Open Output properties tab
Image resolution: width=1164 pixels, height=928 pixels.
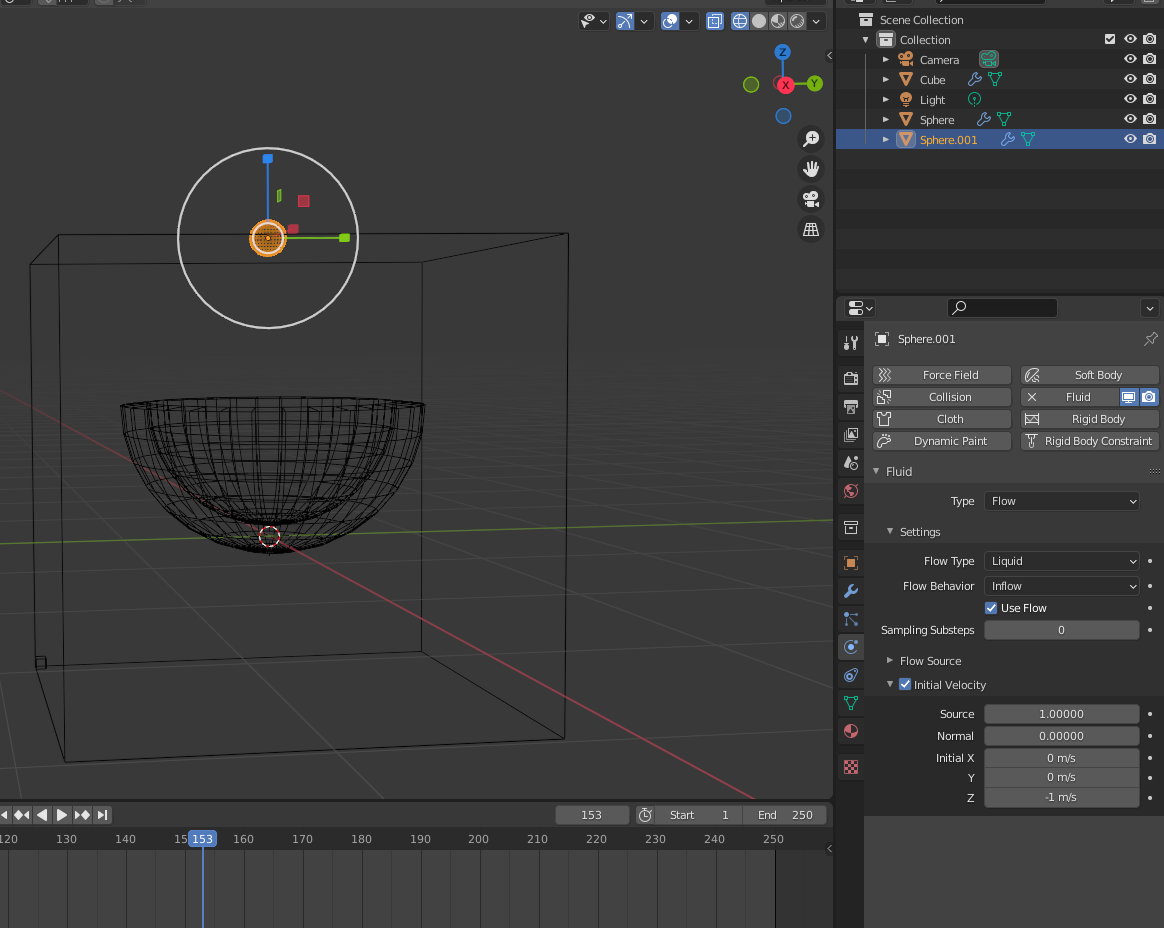[x=851, y=406]
